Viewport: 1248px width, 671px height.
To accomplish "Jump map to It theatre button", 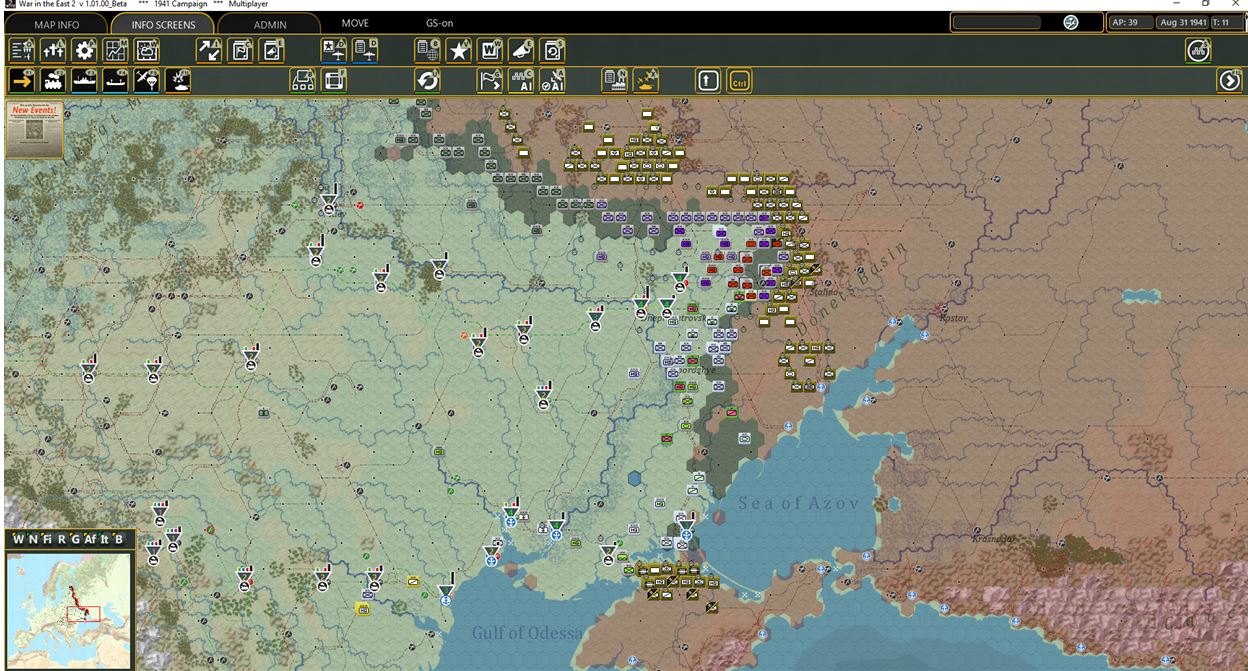I will point(104,540).
